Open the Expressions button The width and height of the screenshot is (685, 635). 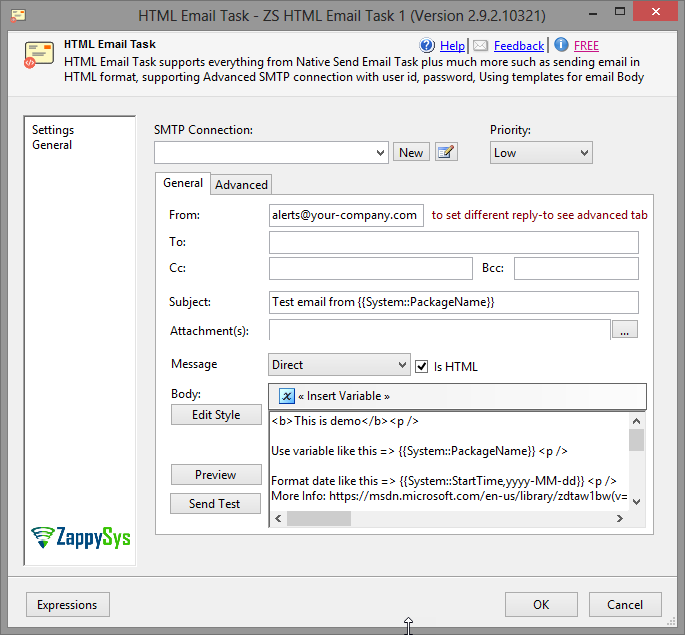click(67, 604)
